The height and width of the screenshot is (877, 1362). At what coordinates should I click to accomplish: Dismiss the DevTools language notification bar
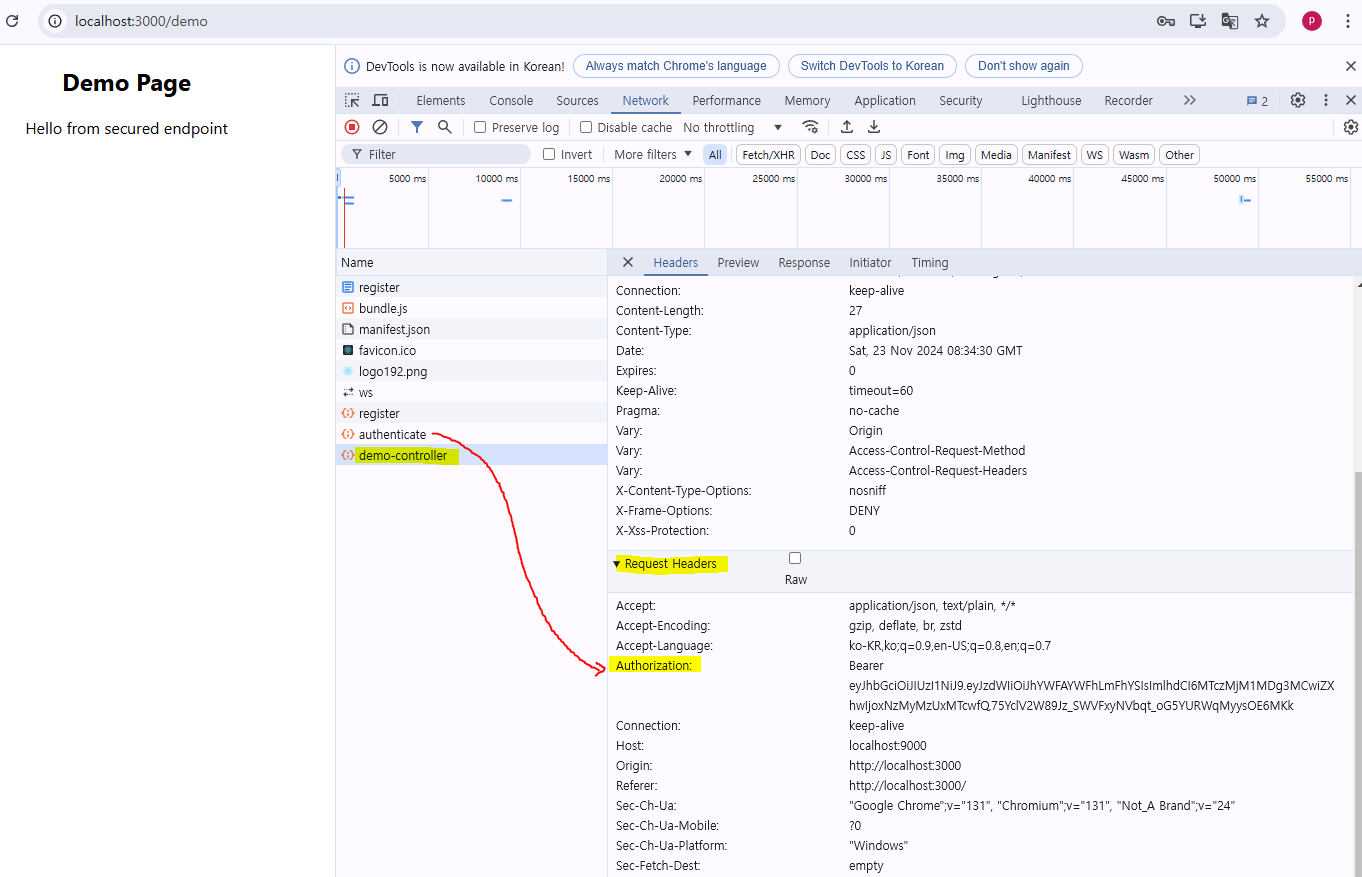(x=1351, y=66)
